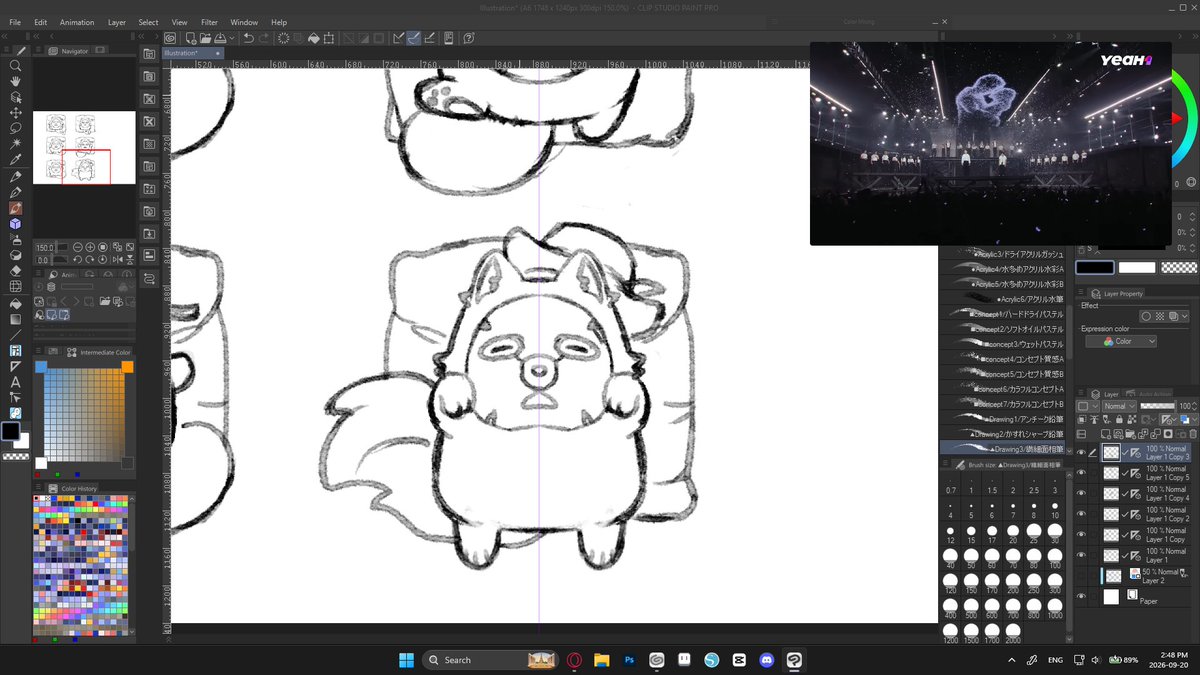
Task: Hide Layer 1 Copy 4 with its eye icon
Action: (1081, 494)
